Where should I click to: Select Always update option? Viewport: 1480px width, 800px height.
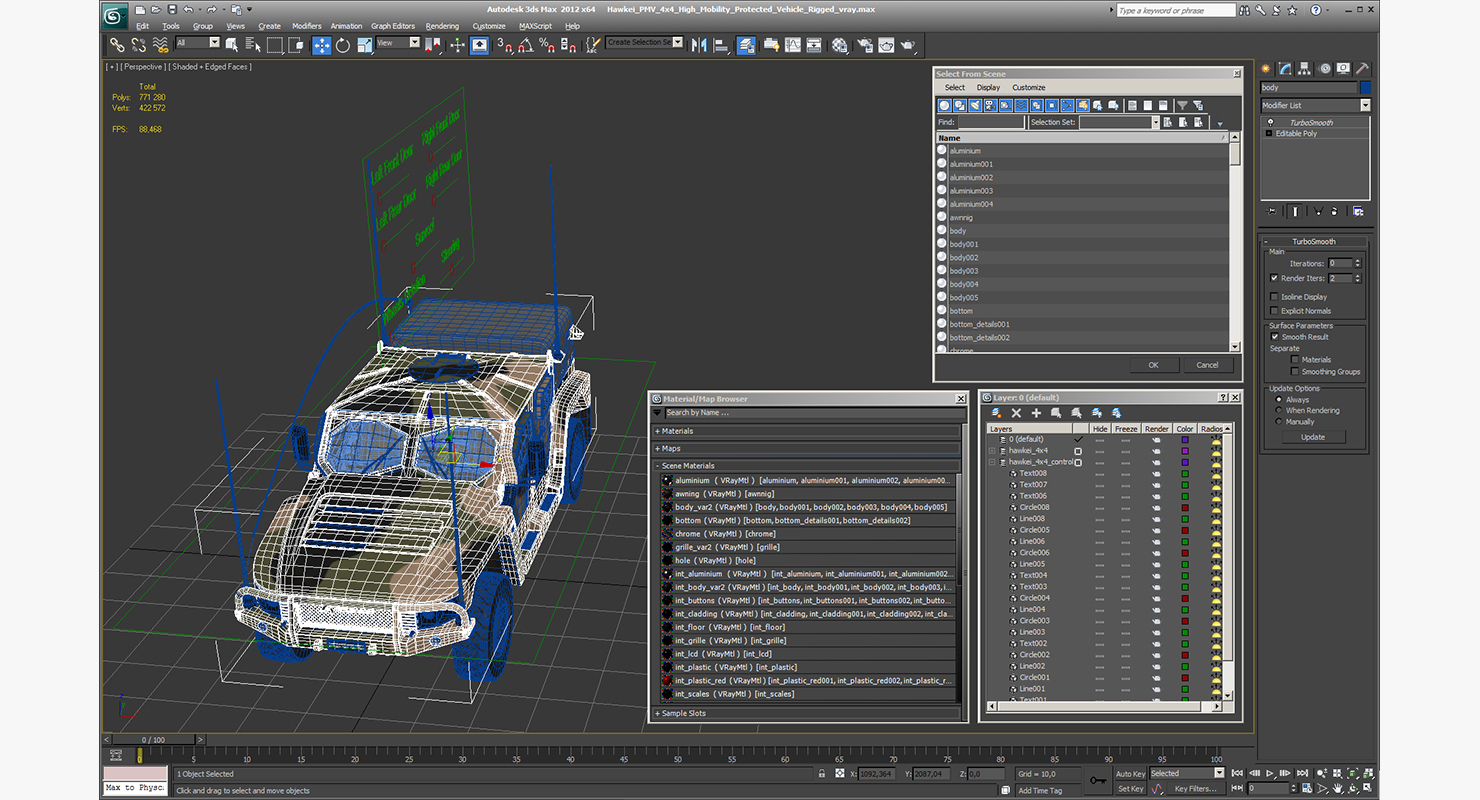tap(1279, 400)
